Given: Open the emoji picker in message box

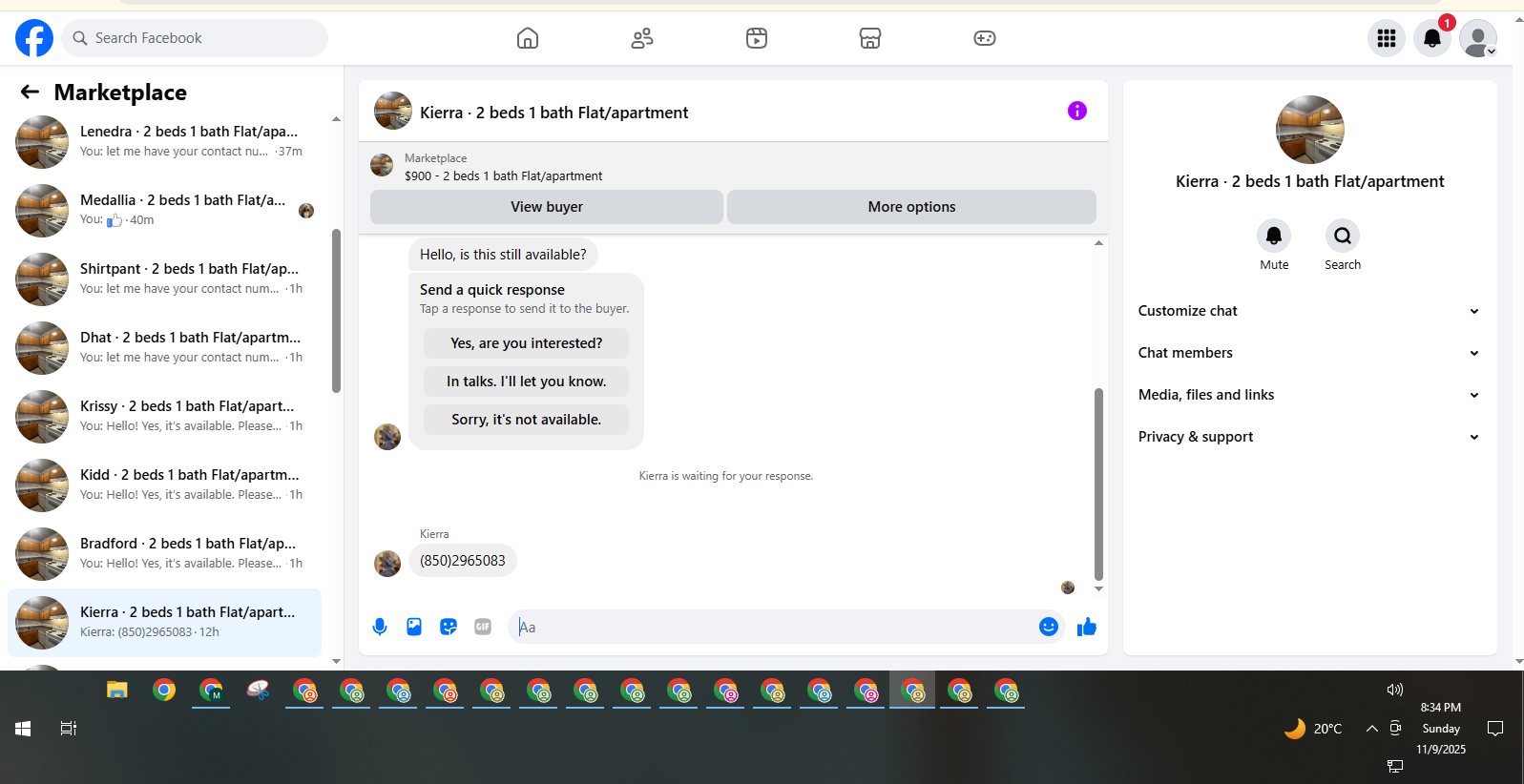Looking at the screenshot, I should 1049,627.
